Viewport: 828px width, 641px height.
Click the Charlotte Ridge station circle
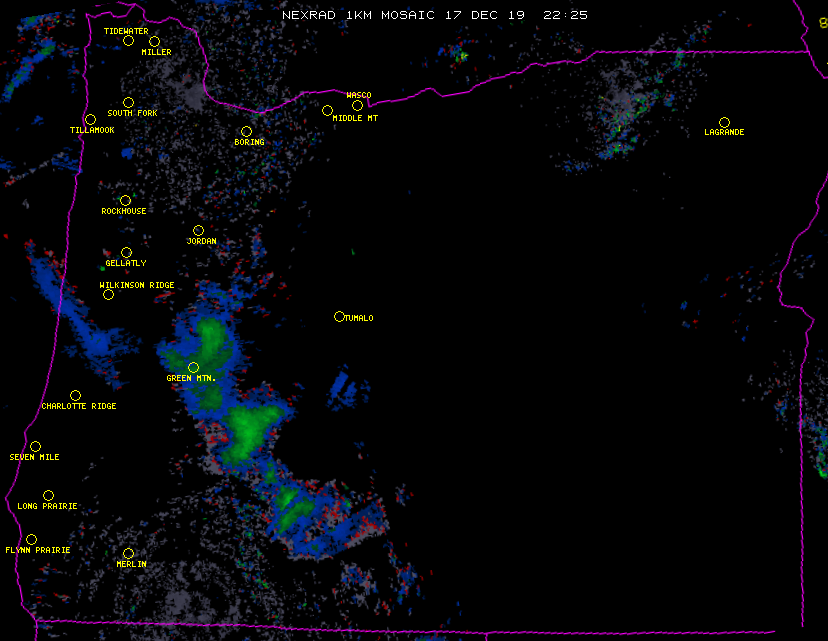[75, 395]
